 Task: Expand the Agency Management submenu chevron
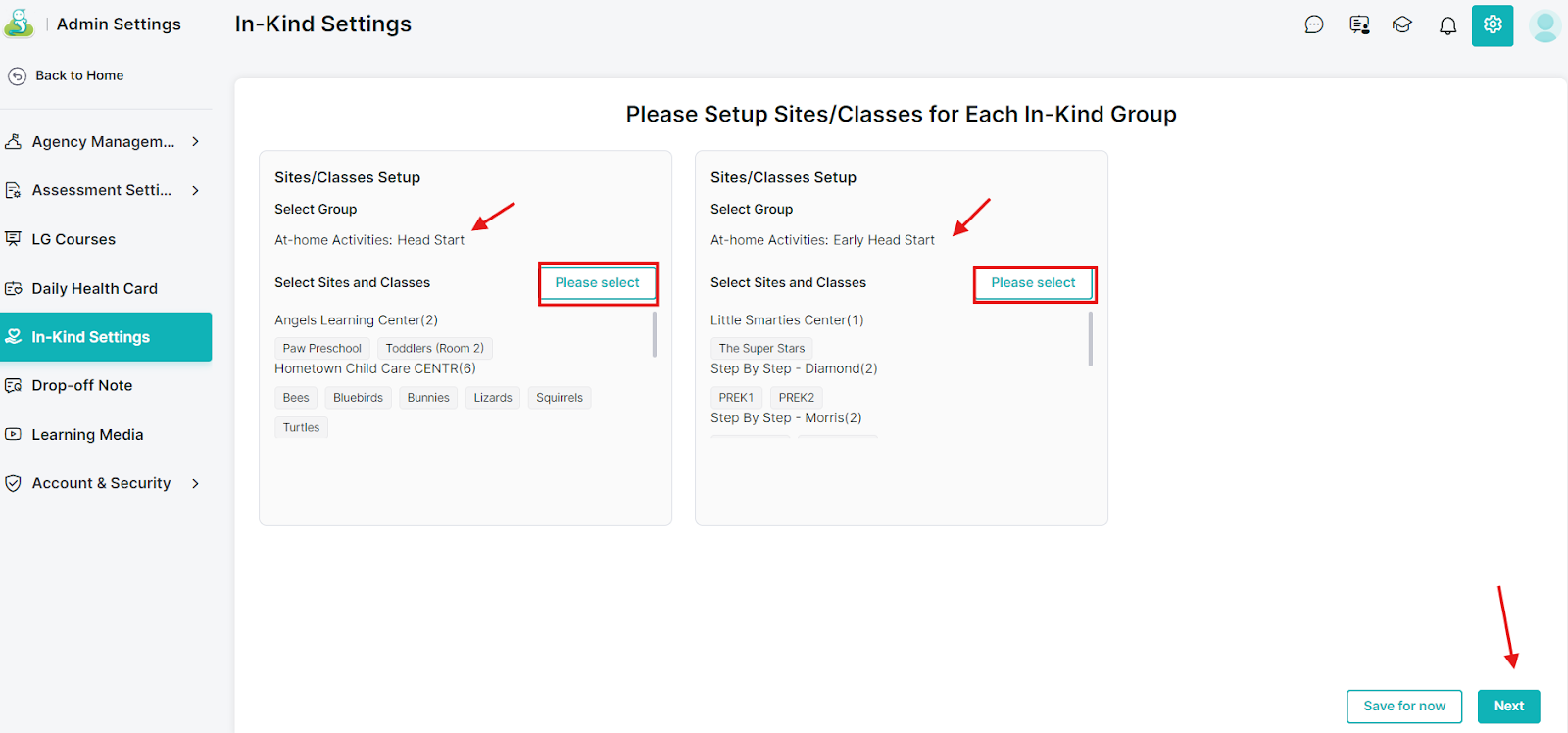[196, 141]
